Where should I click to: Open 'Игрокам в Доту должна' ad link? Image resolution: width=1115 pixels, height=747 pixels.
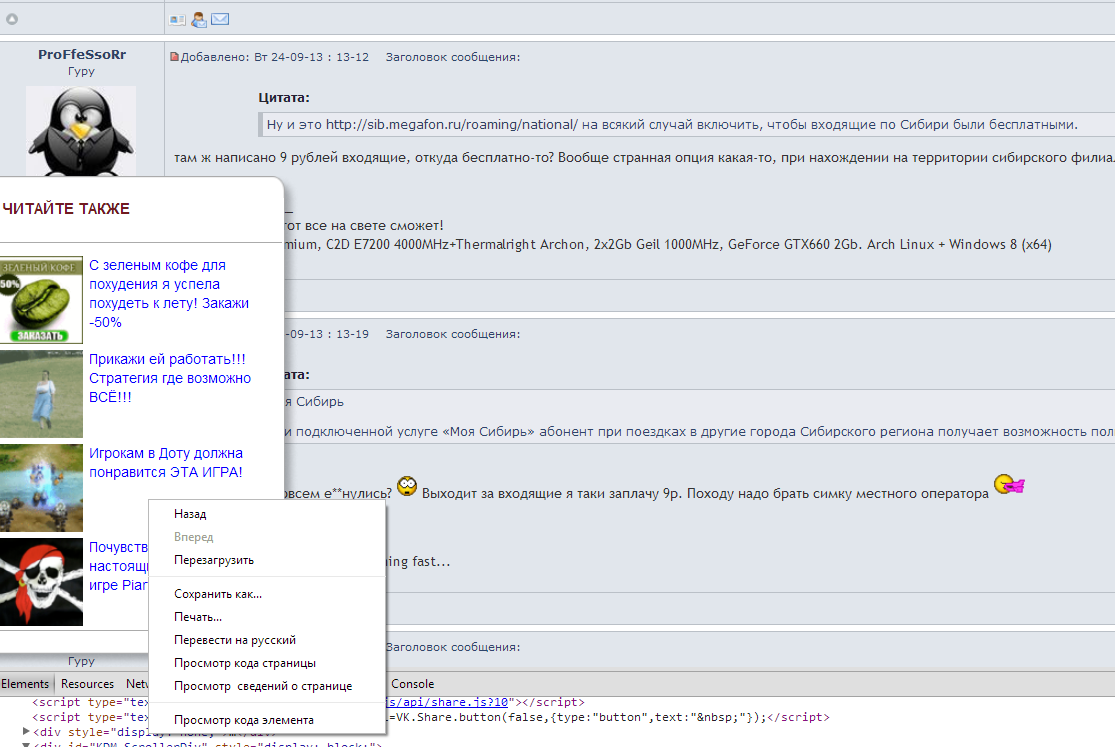click(166, 462)
